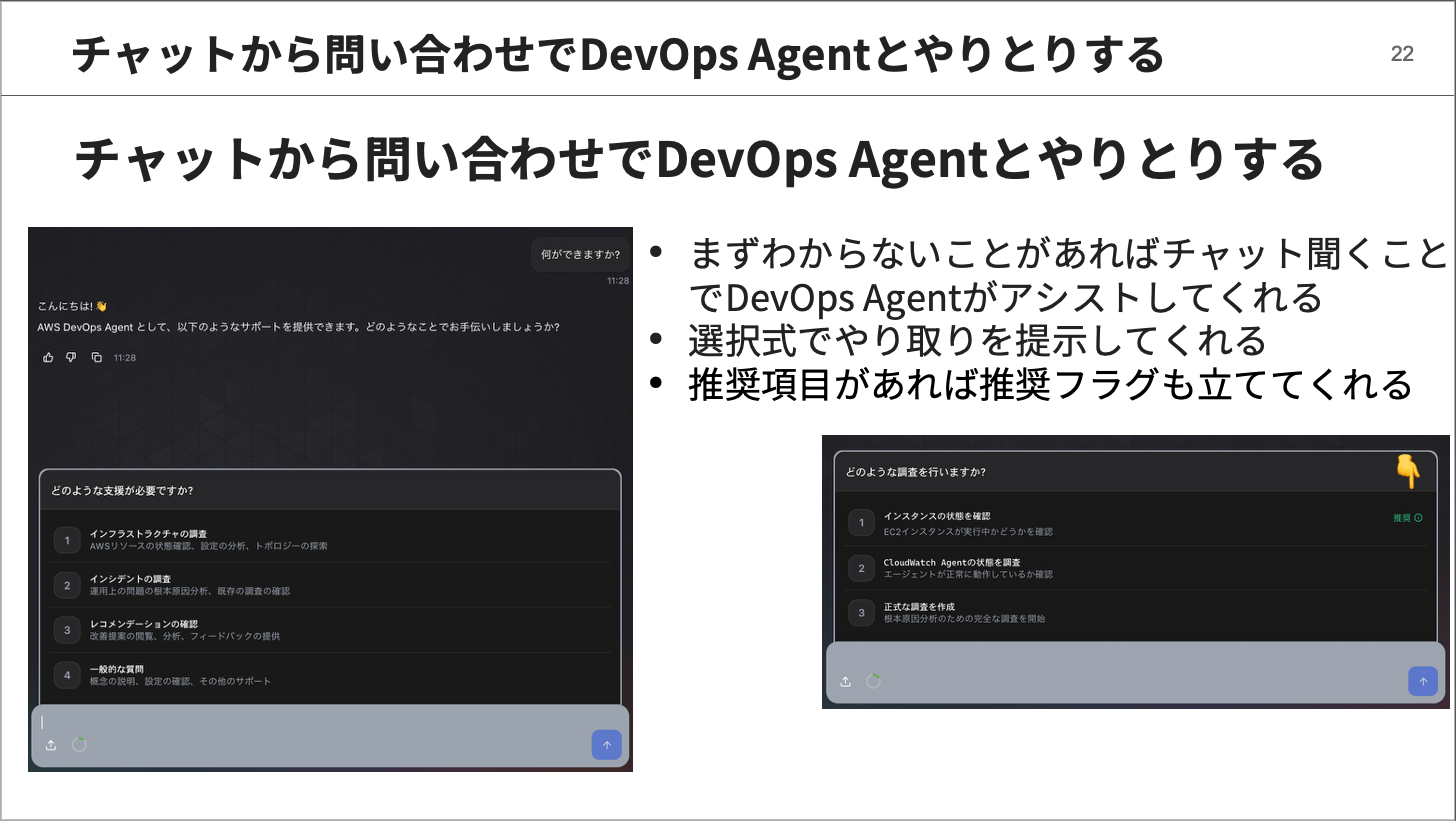Click the bullet 推奨項目があれば推奨フラグも立ててくれる

(1050, 384)
